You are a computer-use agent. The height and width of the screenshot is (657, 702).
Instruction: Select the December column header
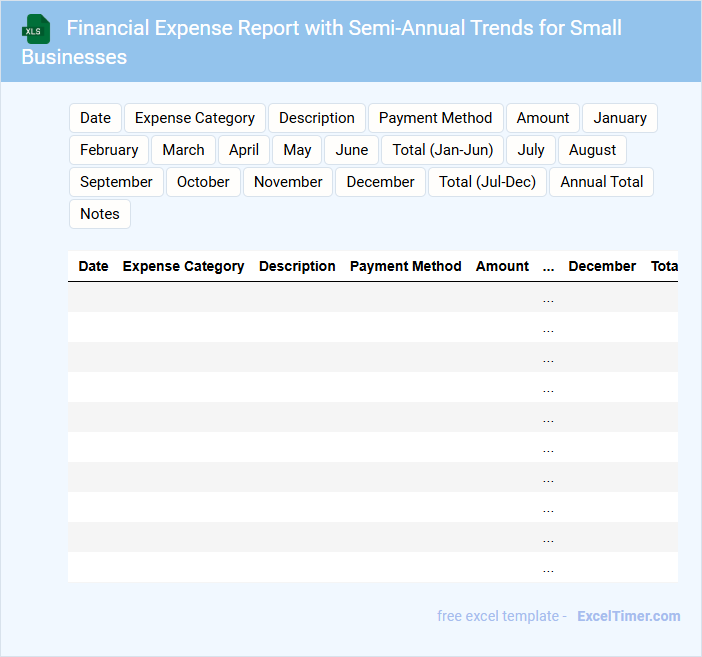tap(602, 266)
